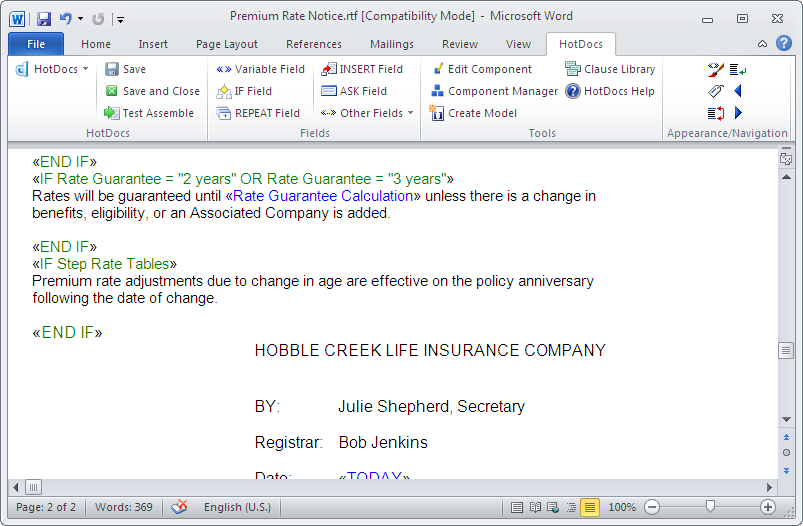Click the ruler toggle above vertical scrollbar
The height and width of the screenshot is (526, 803).
click(786, 157)
